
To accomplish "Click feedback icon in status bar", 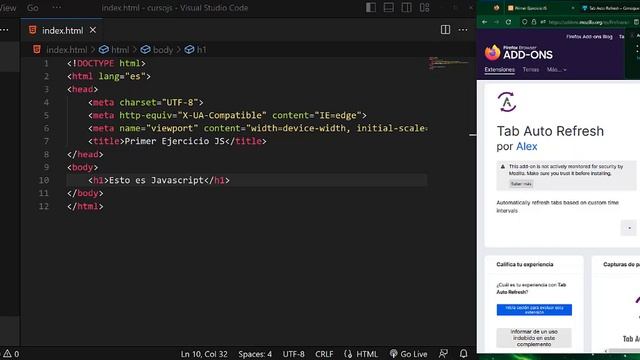I will [443, 354].
